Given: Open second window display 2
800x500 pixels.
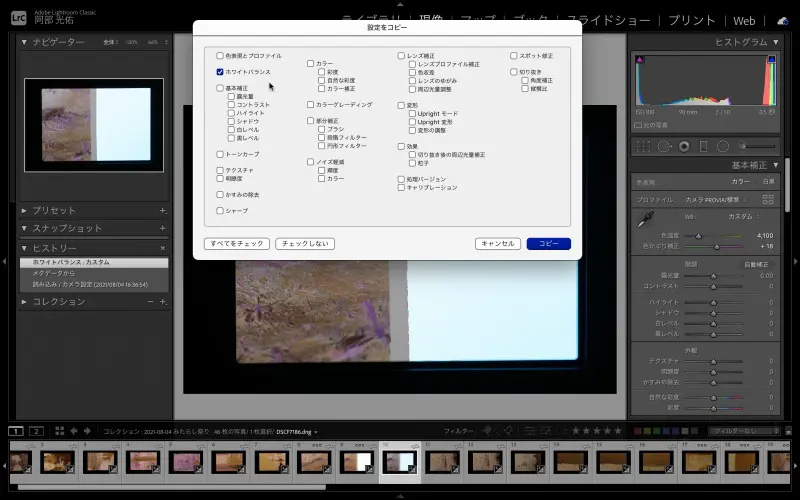Looking at the screenshot, I should coord(36,431).
